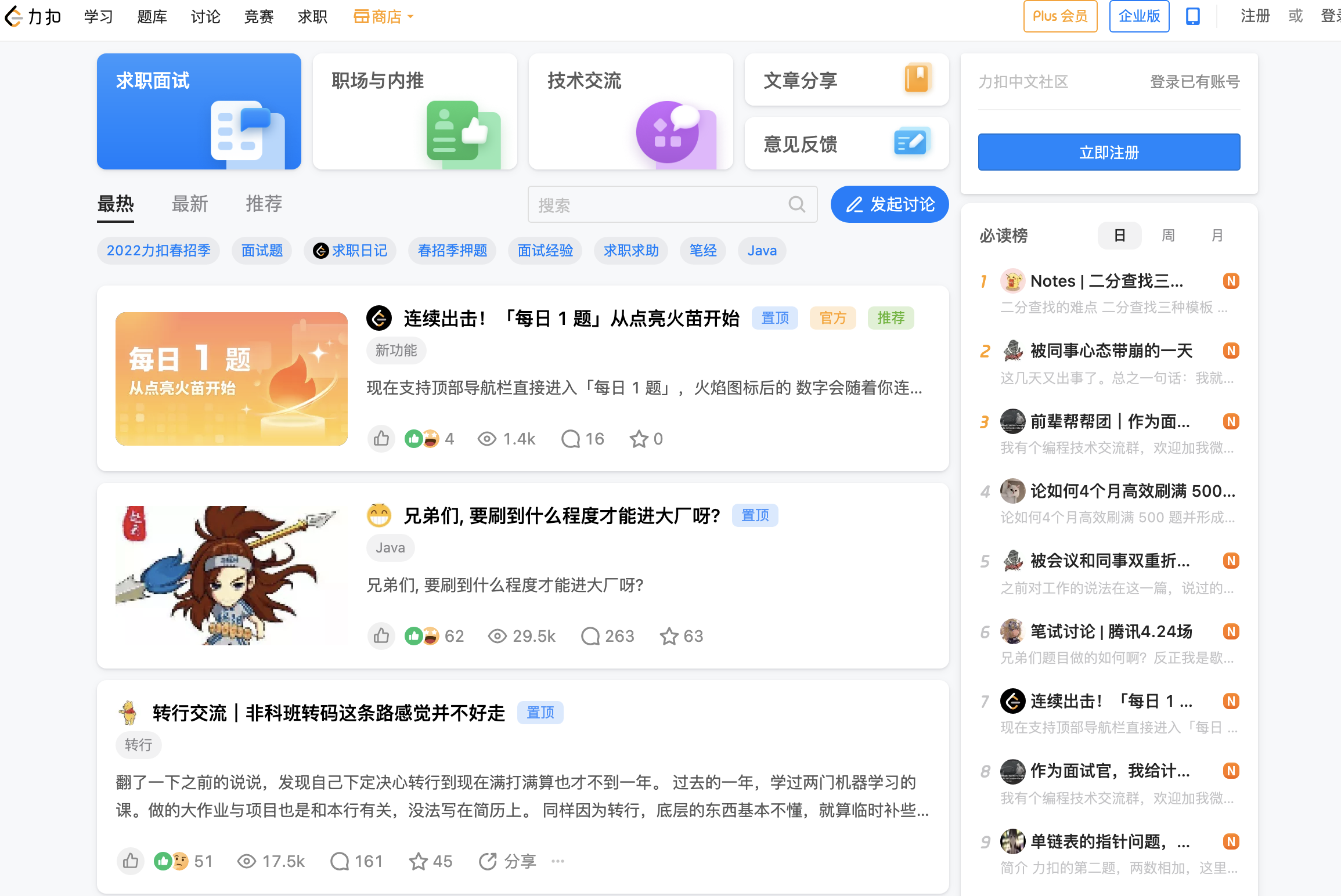Switch 必读榜 to monthly 月 view

(1217, 236)
